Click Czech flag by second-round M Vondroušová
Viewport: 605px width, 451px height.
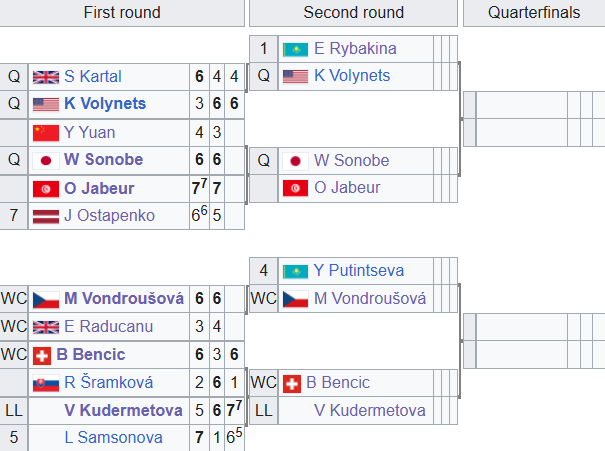(x=295, y=299)
